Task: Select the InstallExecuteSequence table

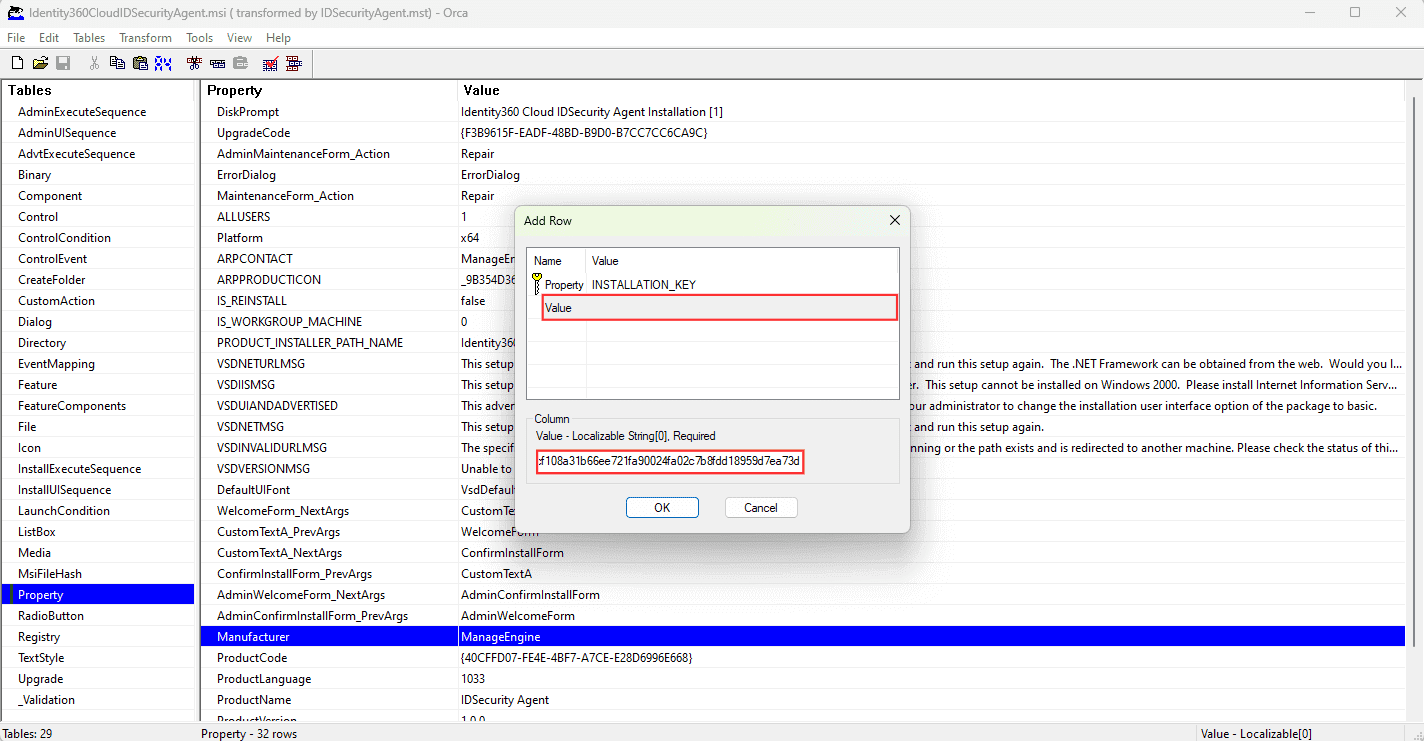Action: pyautogui.click(x=79, y=469)
